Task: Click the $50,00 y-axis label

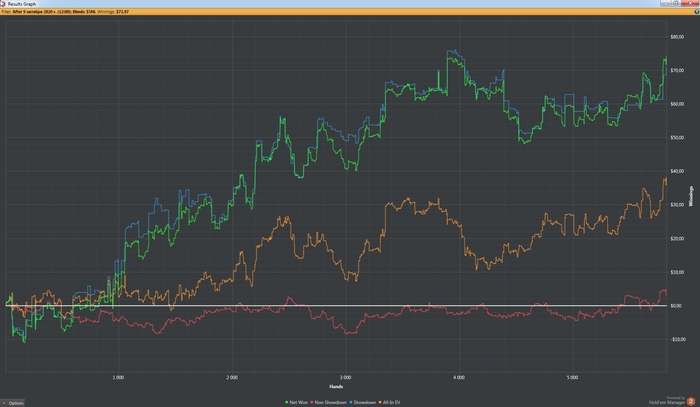Action: point(677,137)
